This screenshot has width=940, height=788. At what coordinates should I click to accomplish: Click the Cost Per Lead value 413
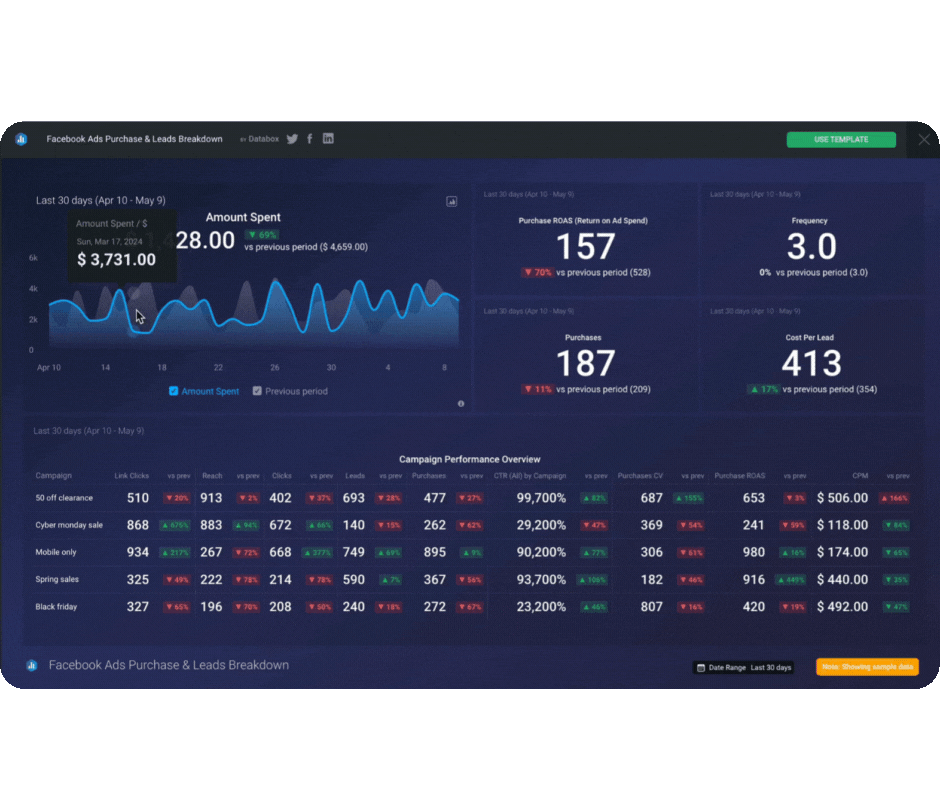[x=811, y=363]
